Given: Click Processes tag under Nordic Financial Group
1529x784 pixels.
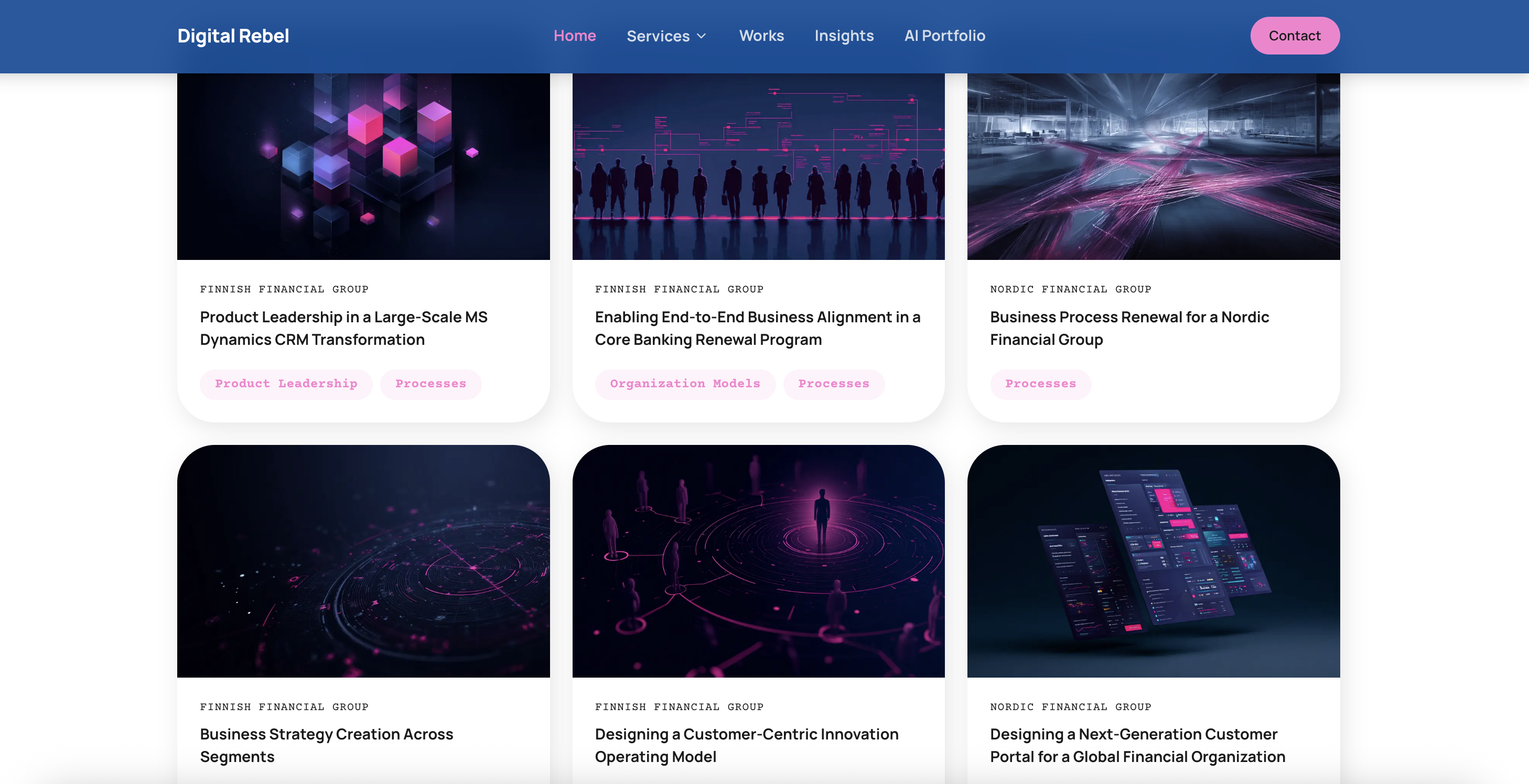Looking at the screenshot, I should pos(1040,384).
